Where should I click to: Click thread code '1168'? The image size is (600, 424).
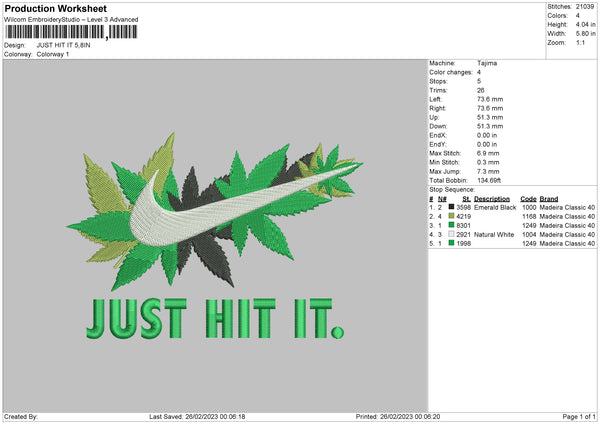(529, 217)
